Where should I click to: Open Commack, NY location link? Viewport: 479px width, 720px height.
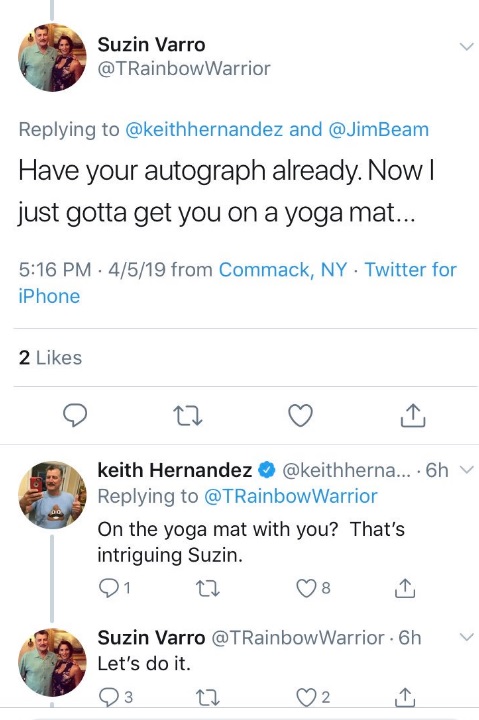282,270
